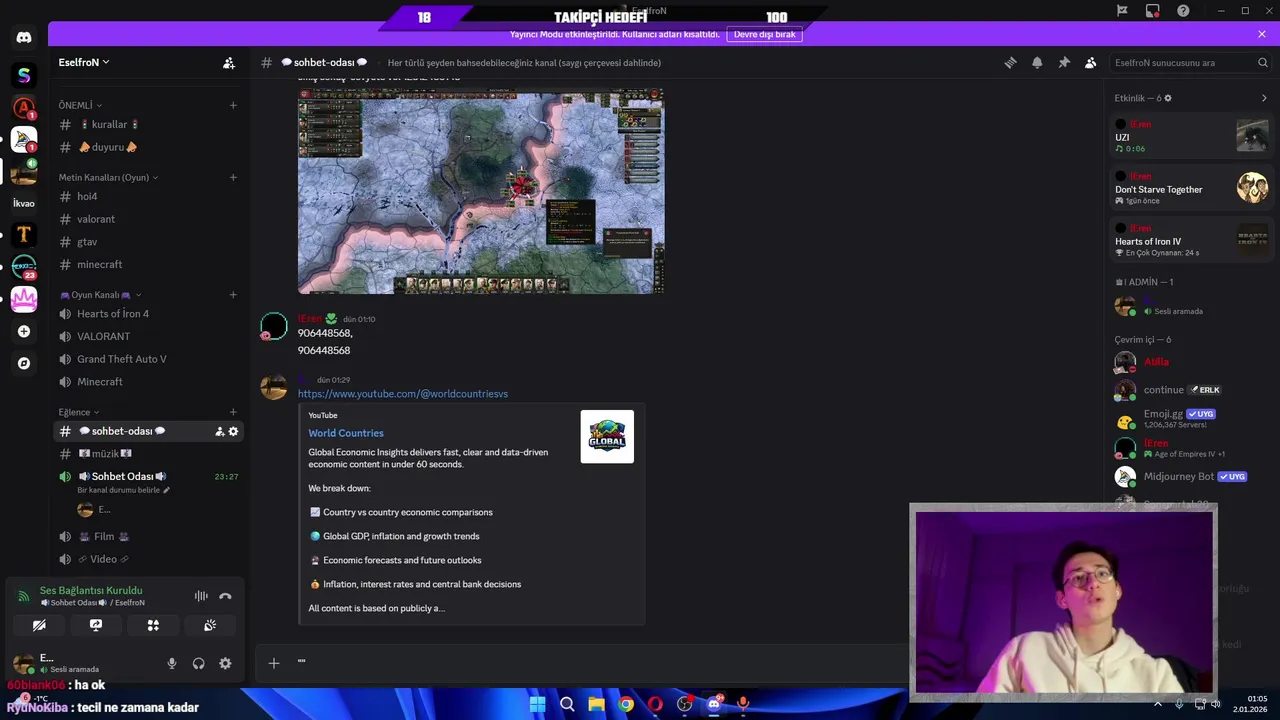Switch to the gtav text channel

[x=148, y=242]
